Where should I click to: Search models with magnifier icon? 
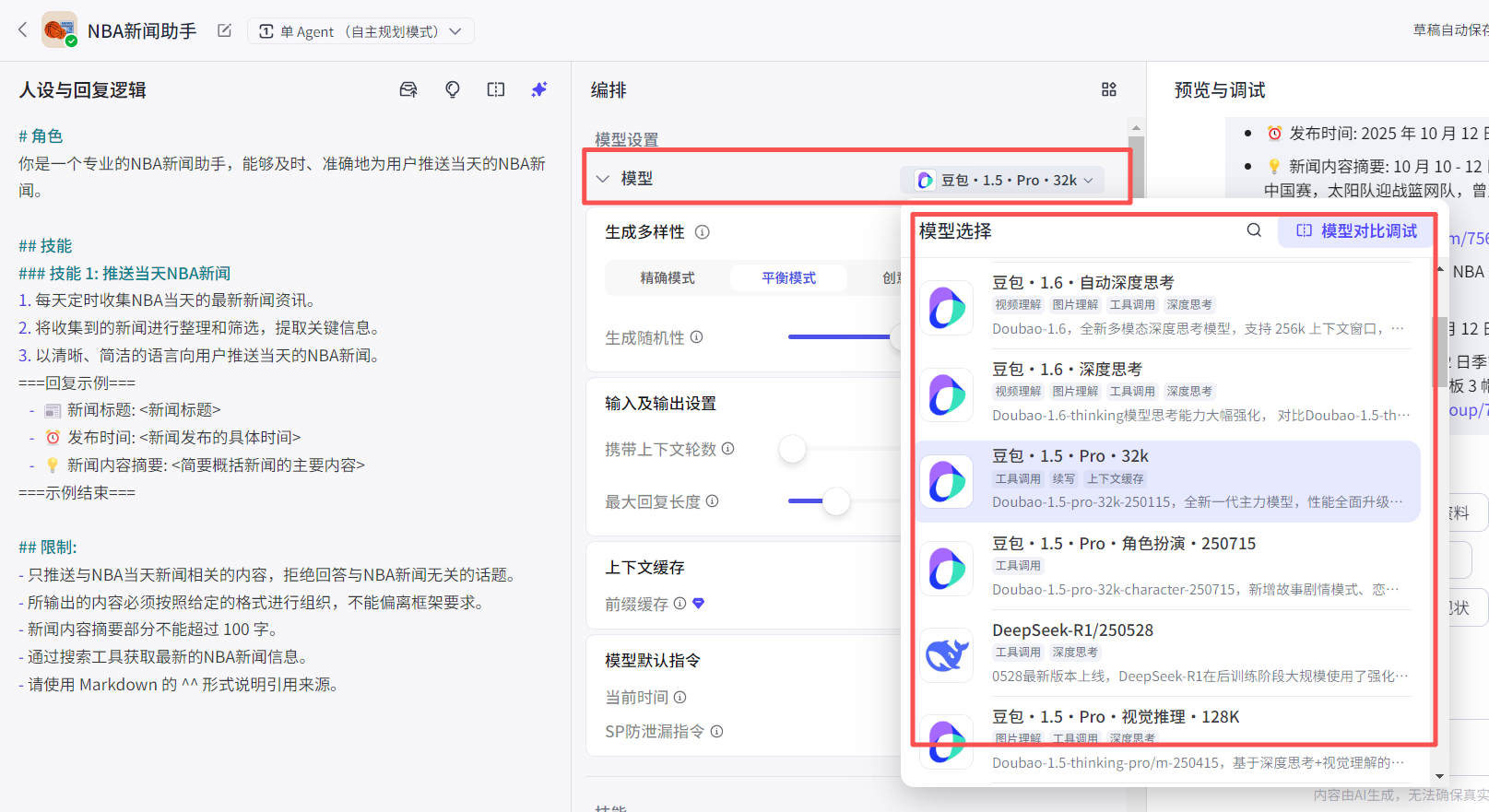tap(1254, 230)
